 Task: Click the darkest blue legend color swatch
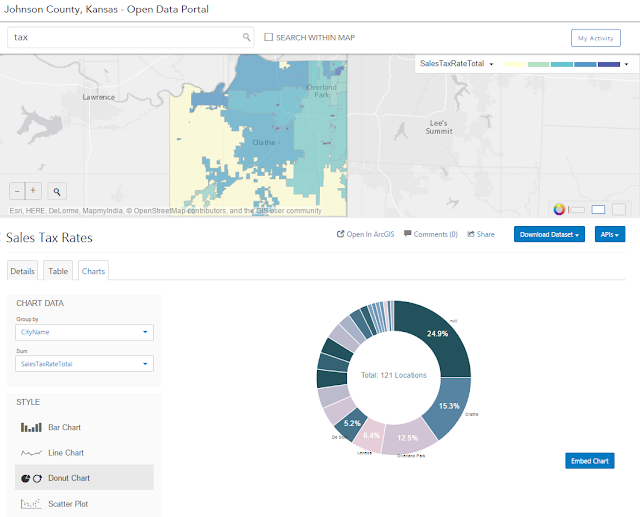(x=609, y=64)
